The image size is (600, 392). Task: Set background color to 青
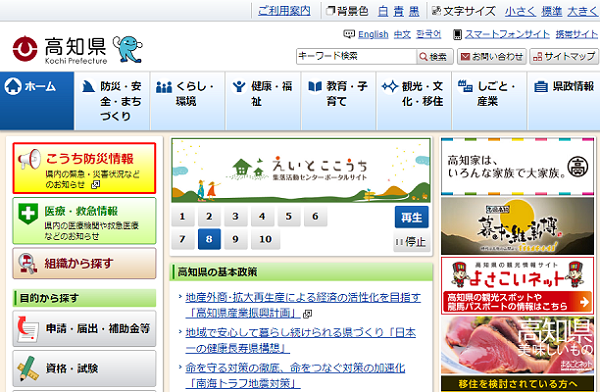(x=398, y=11)
